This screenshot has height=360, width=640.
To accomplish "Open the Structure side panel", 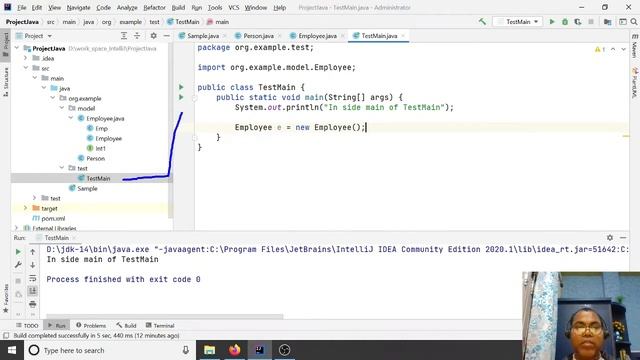I will [x=6, y=82].
